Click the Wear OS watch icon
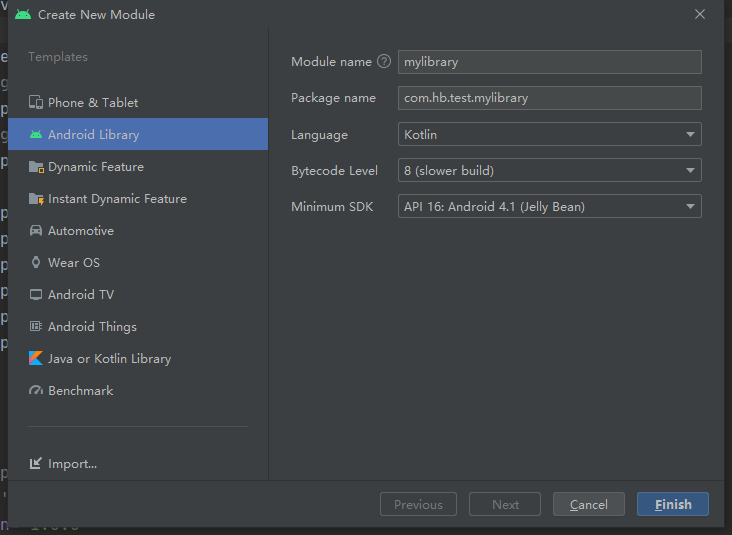 (36, 262)
